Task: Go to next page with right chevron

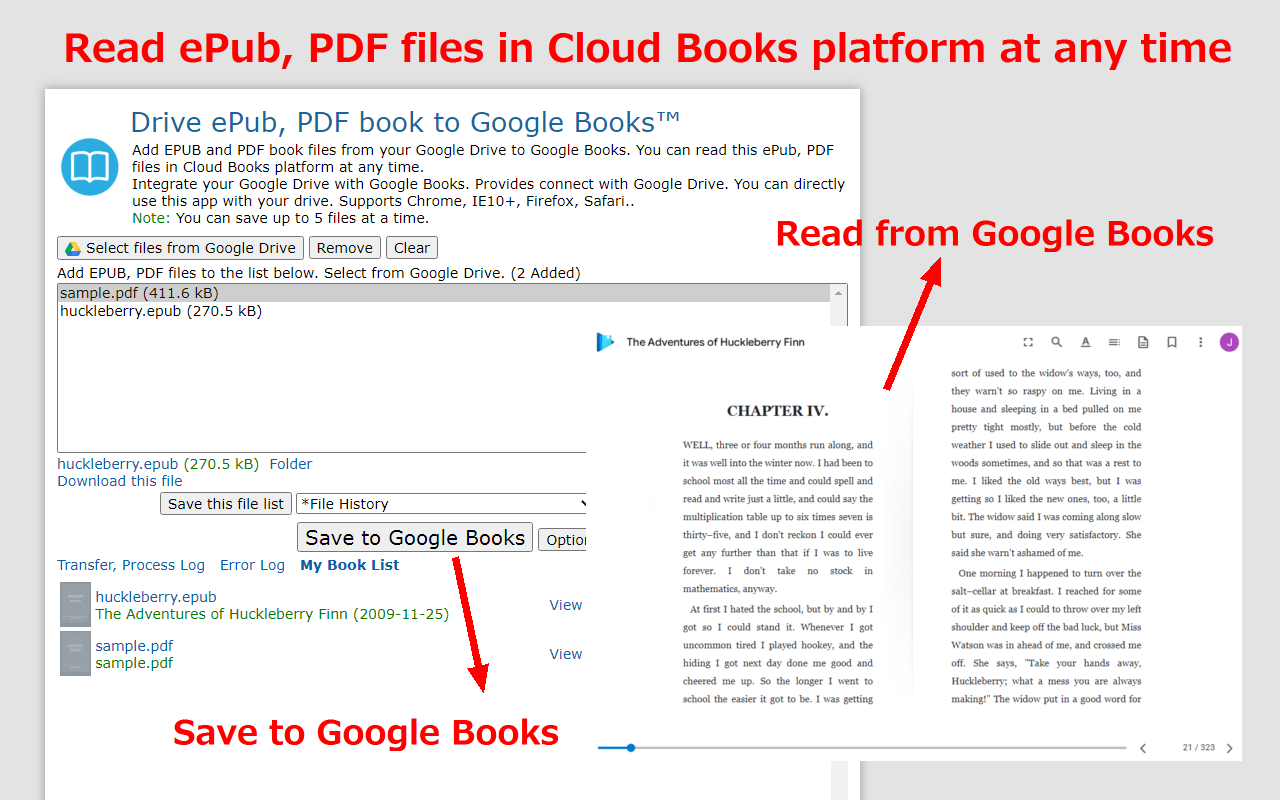Action: (1229, 748)
